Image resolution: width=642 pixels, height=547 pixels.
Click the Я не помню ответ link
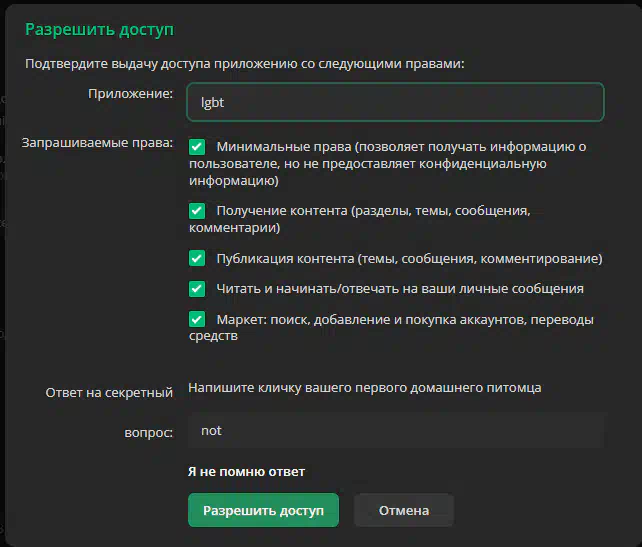pyautogui.click(x=246, y=471)
